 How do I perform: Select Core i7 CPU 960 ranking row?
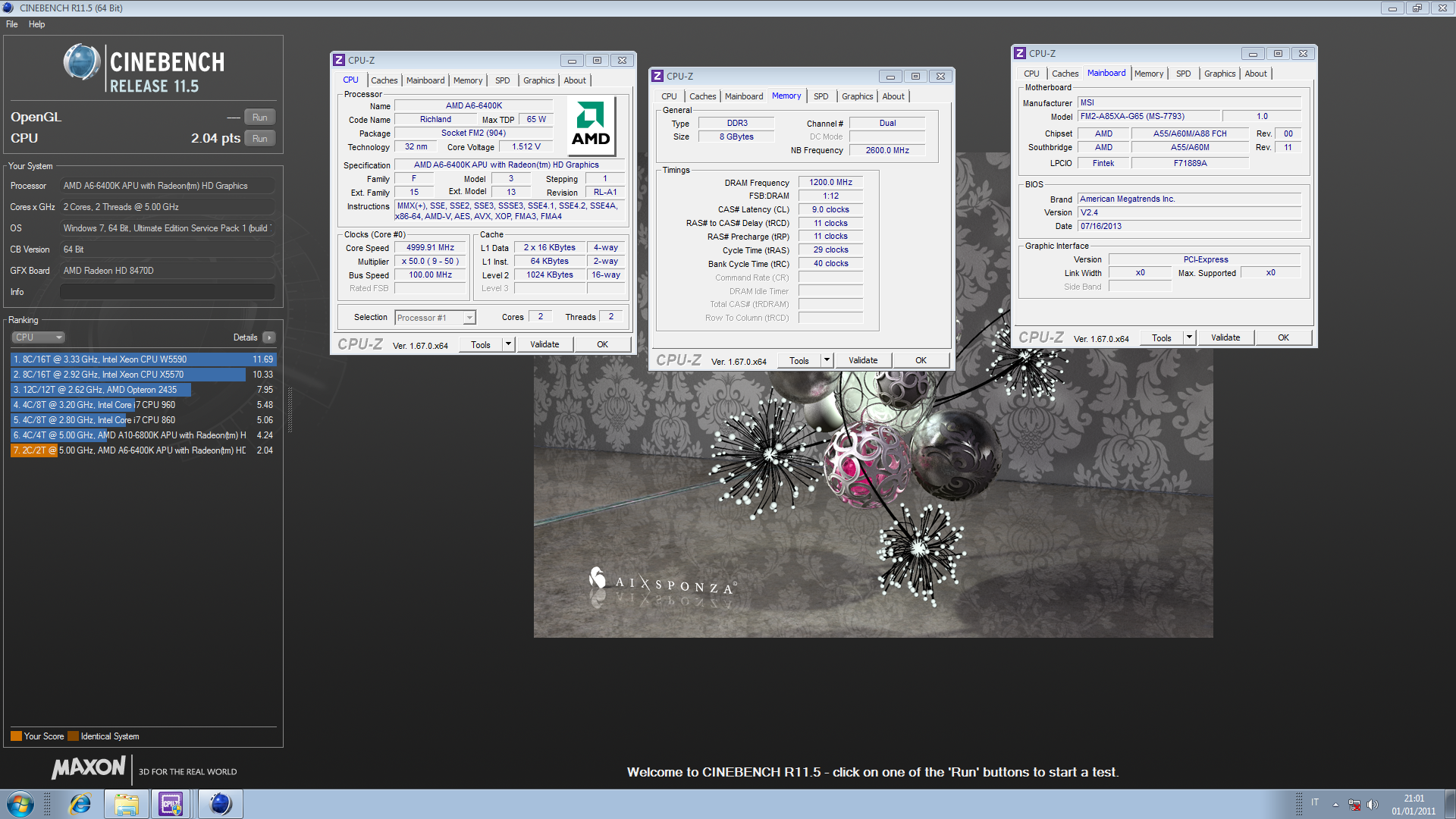tap(143, 405)
